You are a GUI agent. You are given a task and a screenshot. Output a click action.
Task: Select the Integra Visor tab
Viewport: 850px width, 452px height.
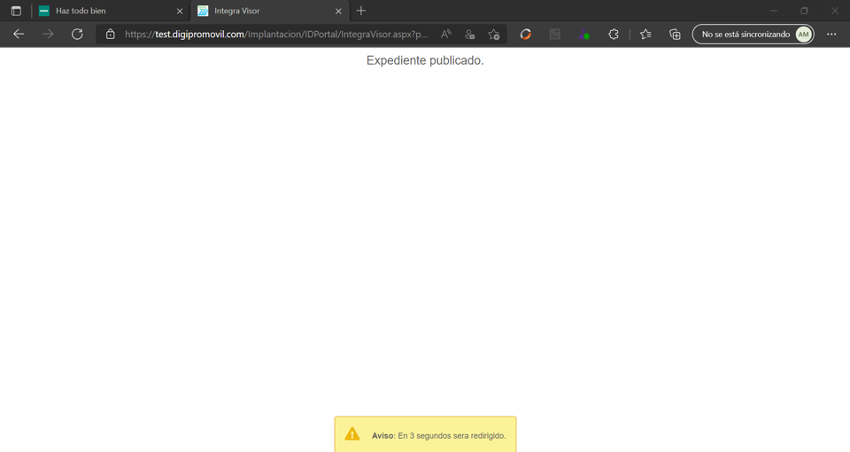pyautogui.click(x=265, y=11)
